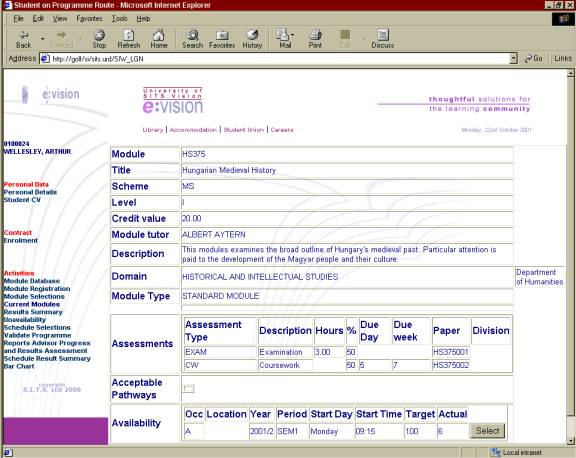Click the Select button for occurrence A
The height and width of the screenshot is (458, 576).
(487, 430)
